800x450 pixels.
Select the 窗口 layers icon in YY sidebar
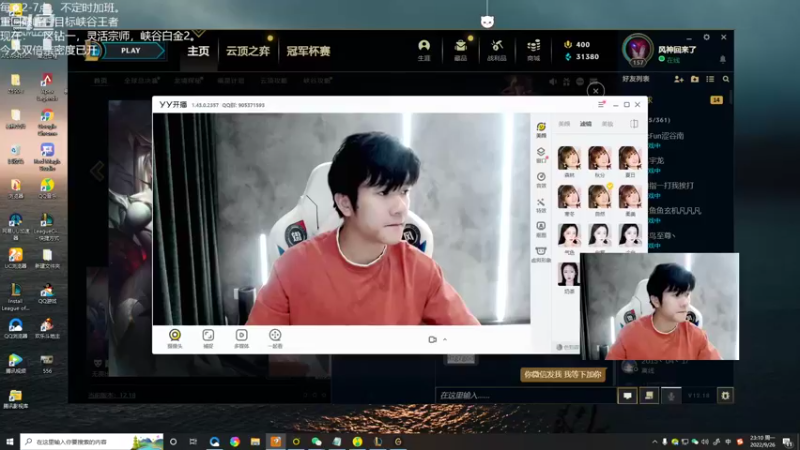click(x=541, y=155)
